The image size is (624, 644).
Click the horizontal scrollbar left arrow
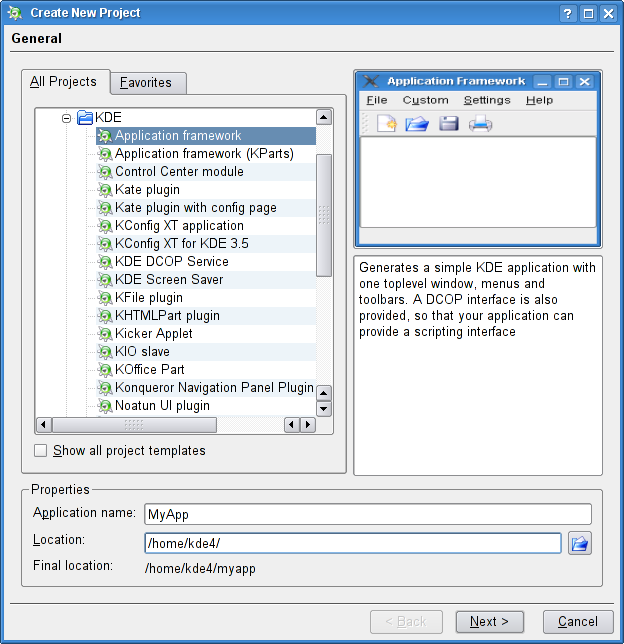point(42,425)
